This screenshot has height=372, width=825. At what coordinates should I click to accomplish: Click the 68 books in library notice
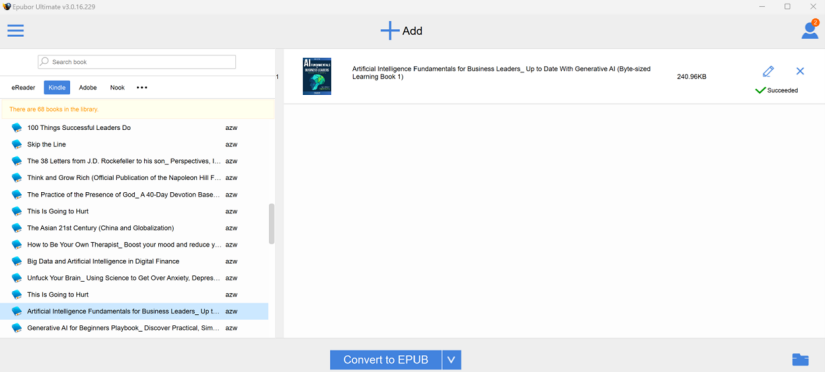[54, 109]
